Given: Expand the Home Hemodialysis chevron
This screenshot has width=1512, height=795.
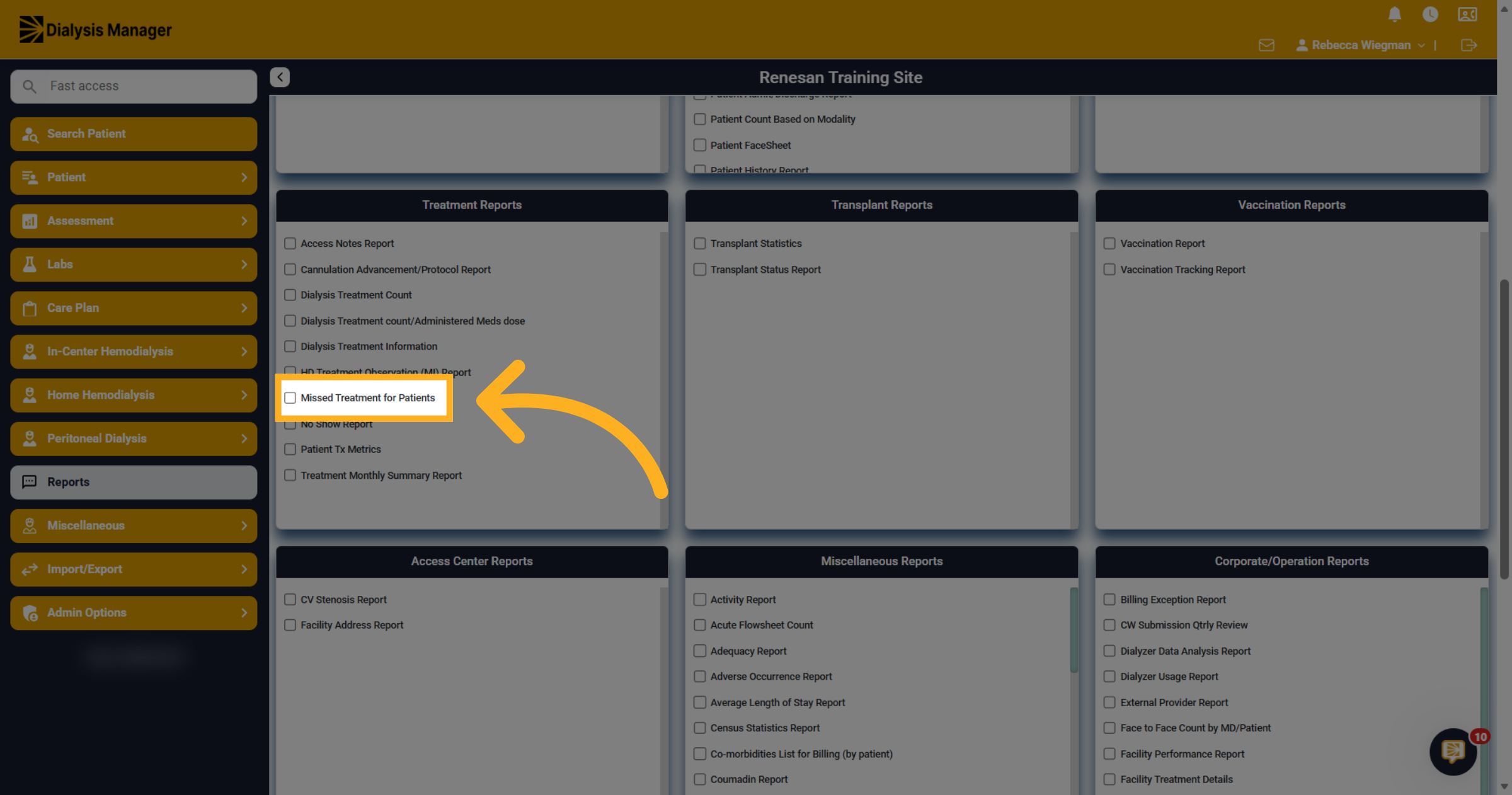Looking at the screenshot, I should point(244,395).
